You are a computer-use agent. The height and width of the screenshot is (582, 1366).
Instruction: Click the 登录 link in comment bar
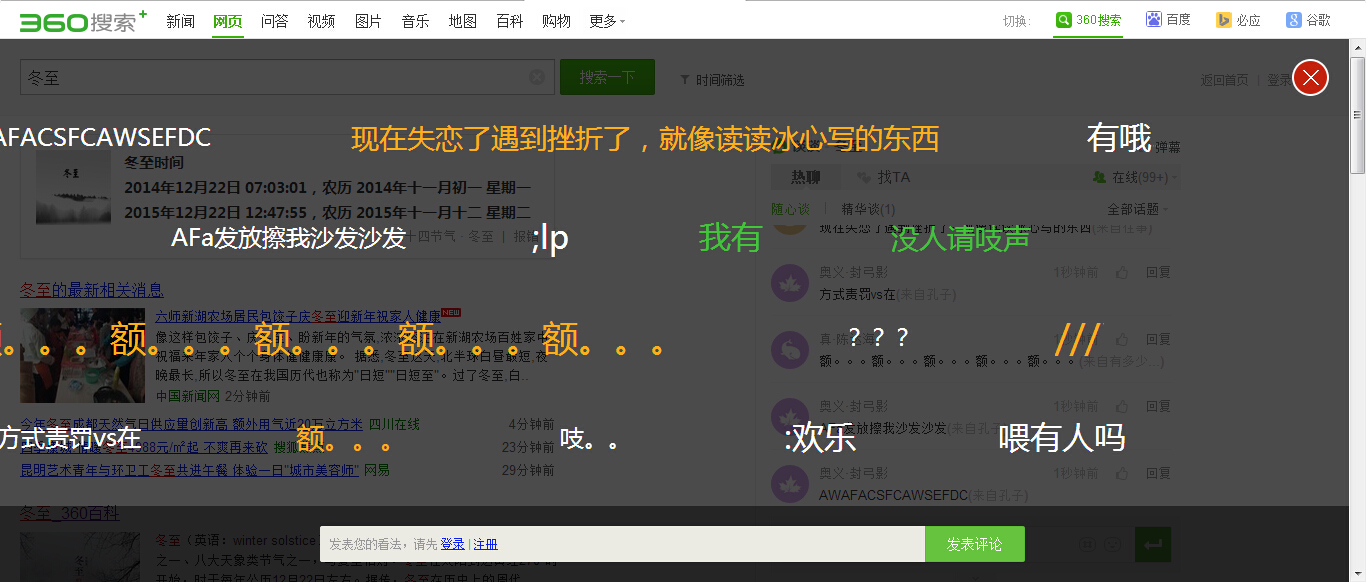[x=452, y=544]
